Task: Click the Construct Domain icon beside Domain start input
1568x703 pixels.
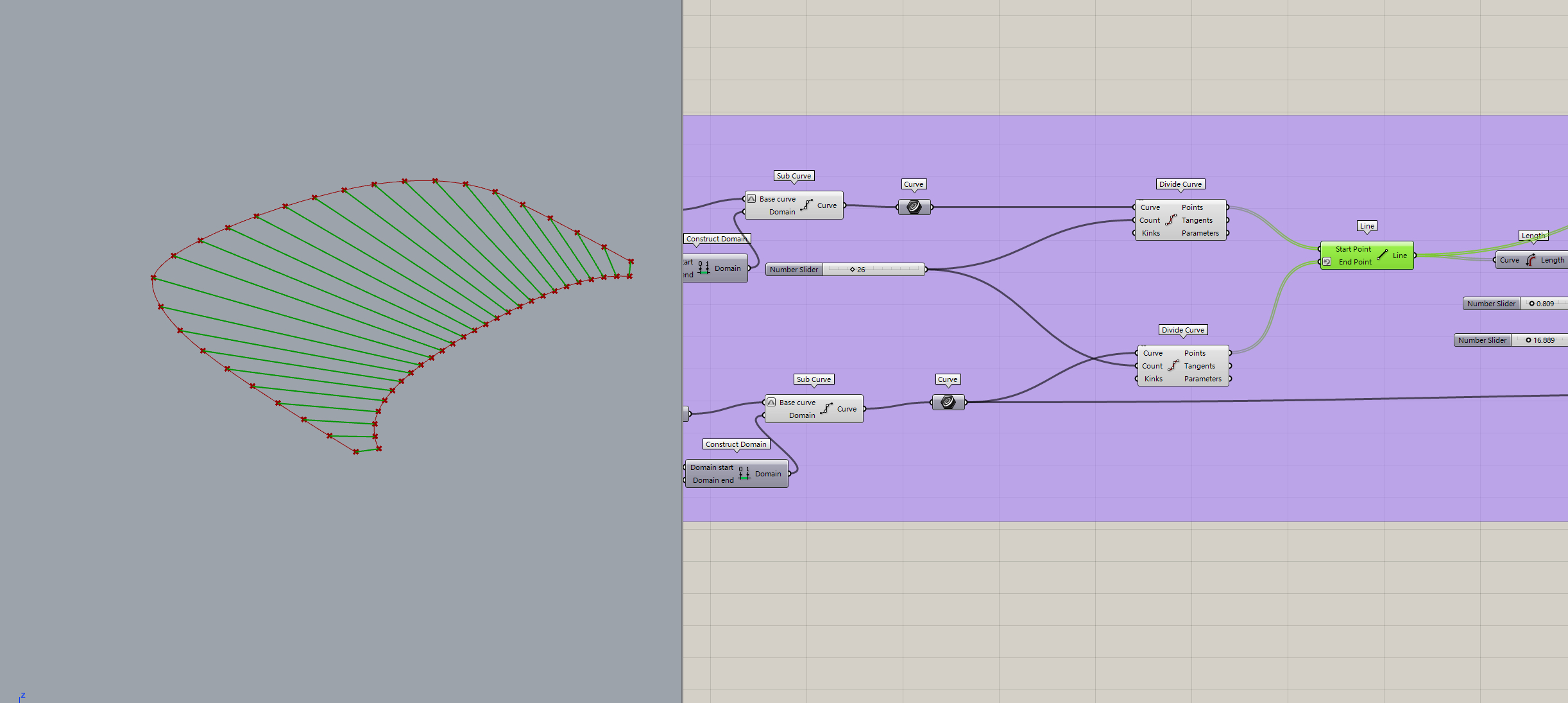Action: [x=744, y=473]
